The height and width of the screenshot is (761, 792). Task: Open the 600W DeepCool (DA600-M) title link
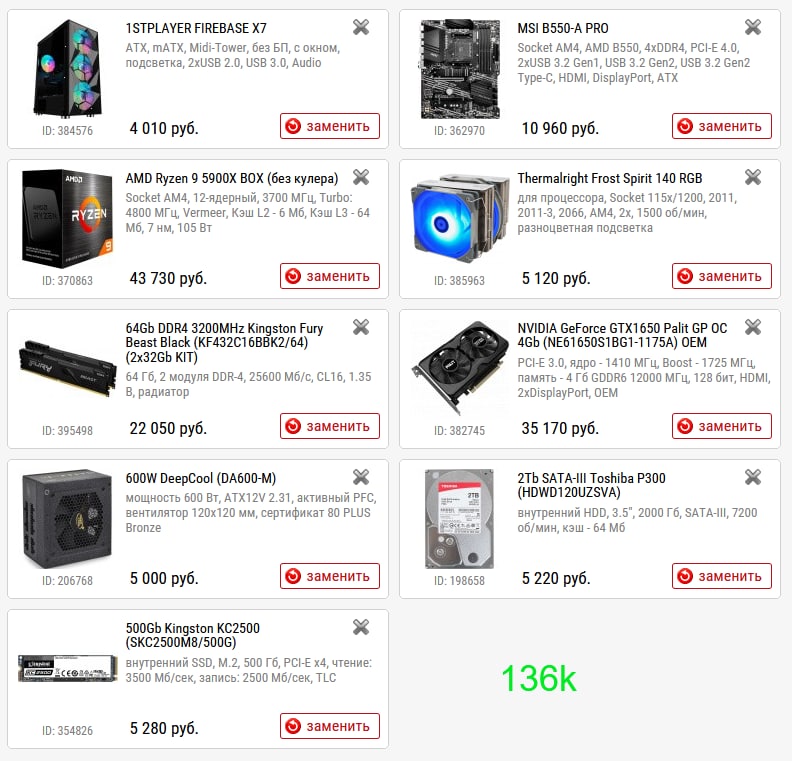201,478
